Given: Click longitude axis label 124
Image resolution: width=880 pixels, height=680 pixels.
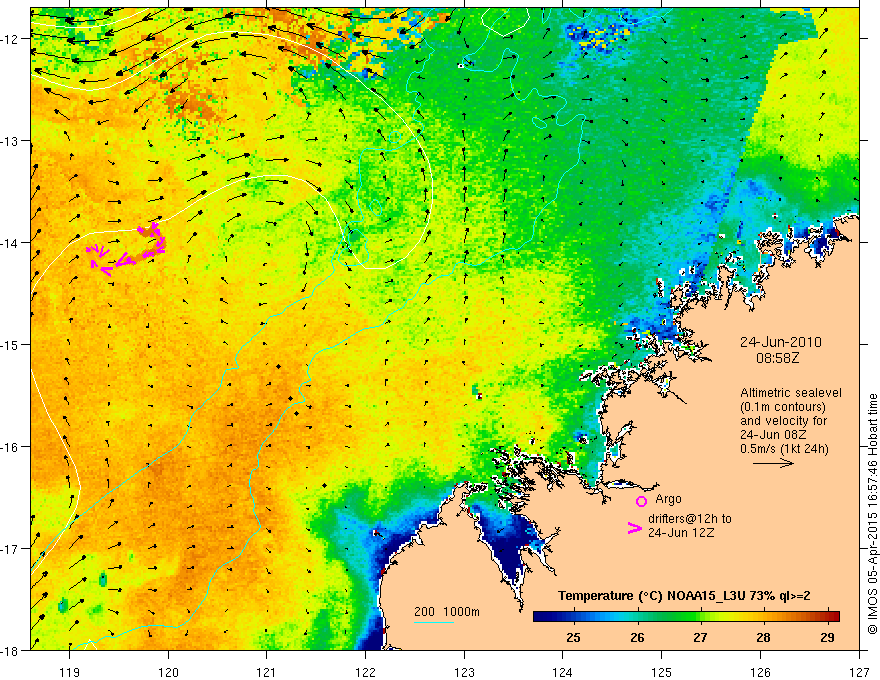Looking at the screenshot, I should [563, 672].
